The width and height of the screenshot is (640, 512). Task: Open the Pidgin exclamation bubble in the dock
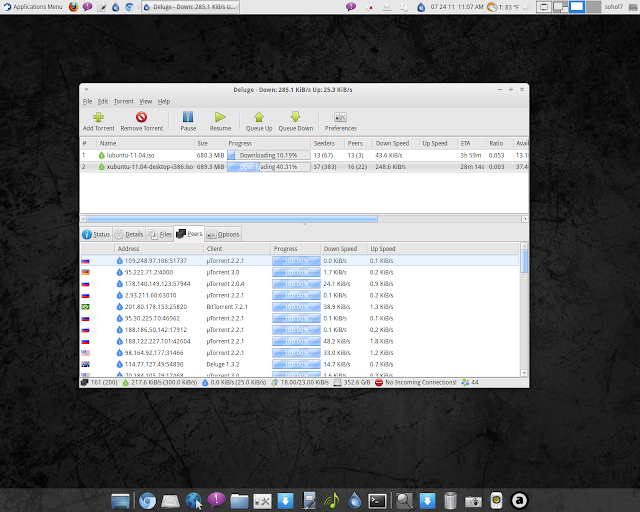pos(216,501)
